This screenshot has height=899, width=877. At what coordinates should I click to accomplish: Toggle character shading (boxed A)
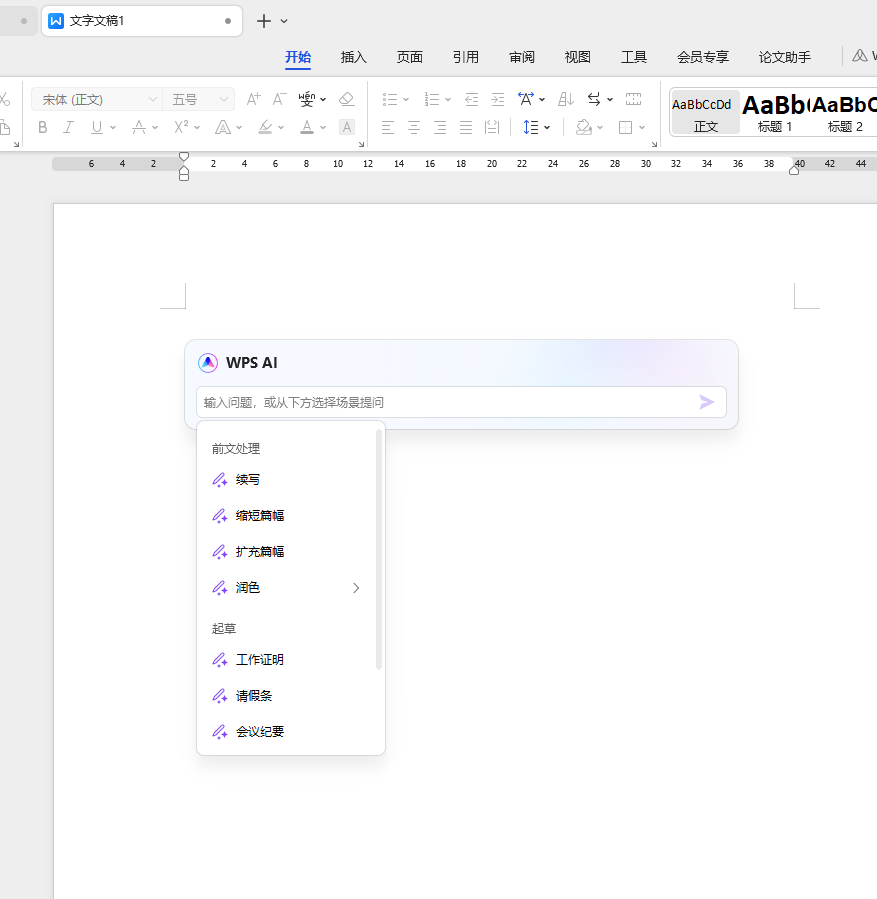(347, 127)
